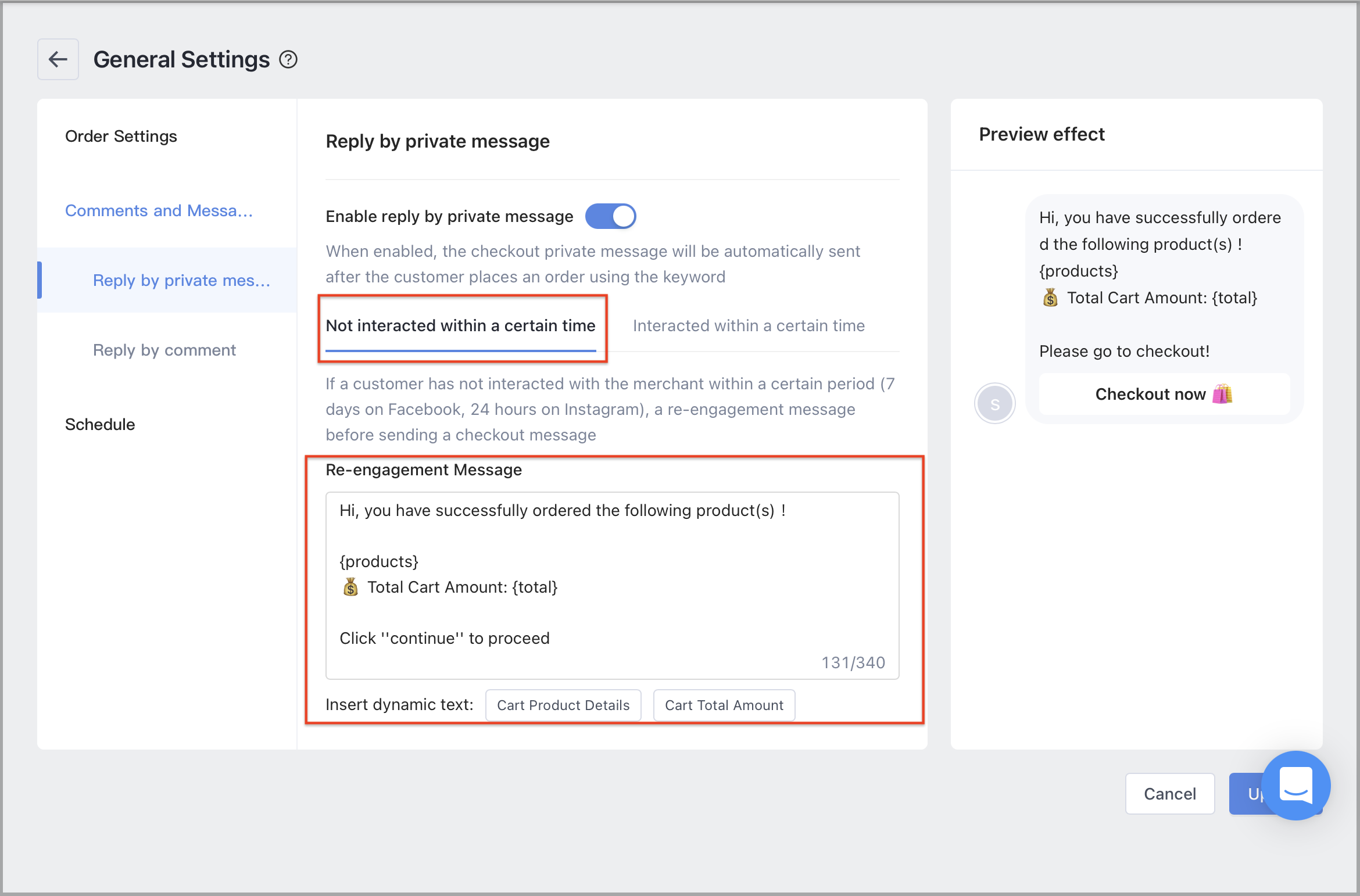The width and height of the screenshot is (1360, 896).
Task: Open the chat support bubble
Action: click(1296, 785)
